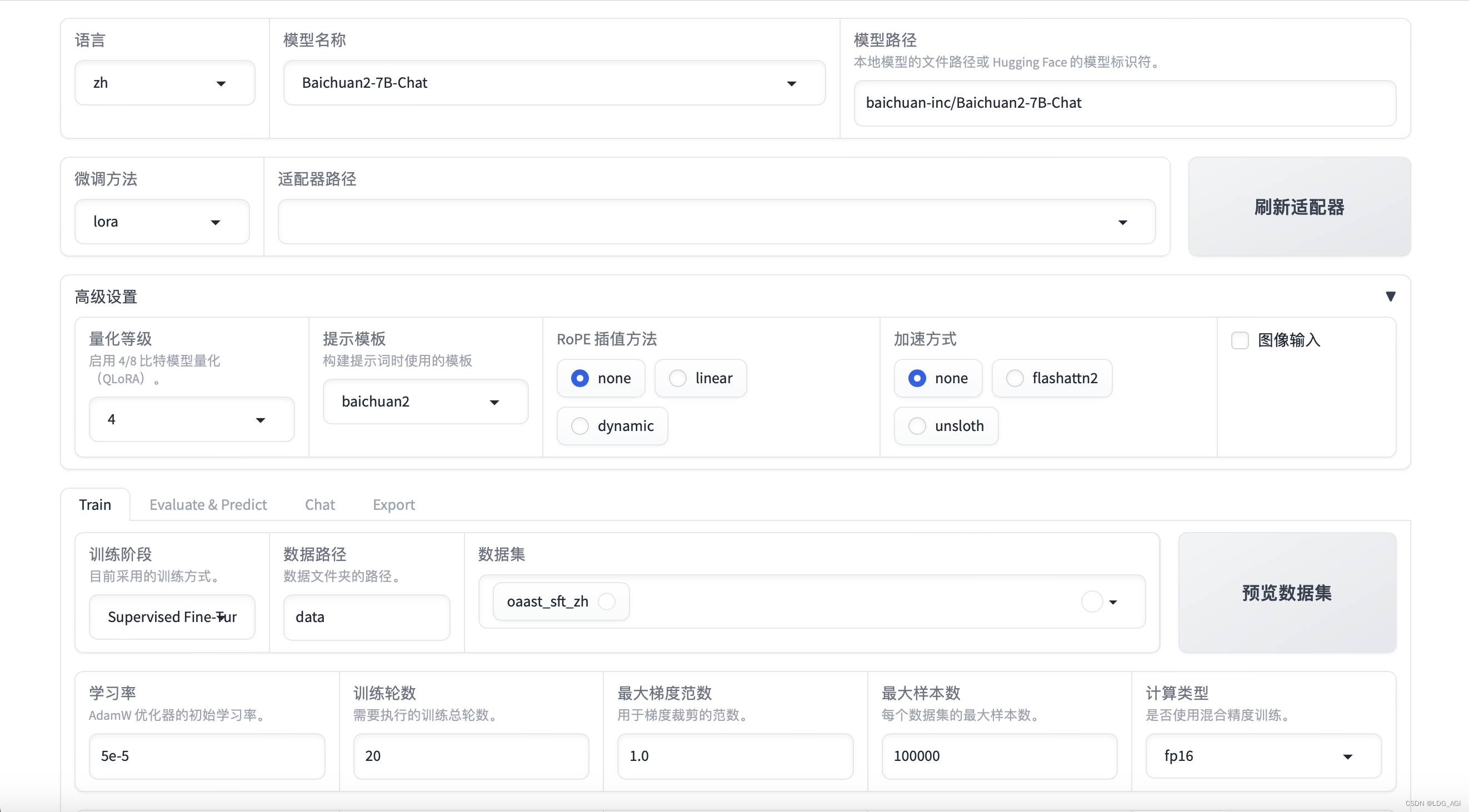Select RoPE none option
The height and width of the screenshot is (812, 1469).
pos(601,378)
